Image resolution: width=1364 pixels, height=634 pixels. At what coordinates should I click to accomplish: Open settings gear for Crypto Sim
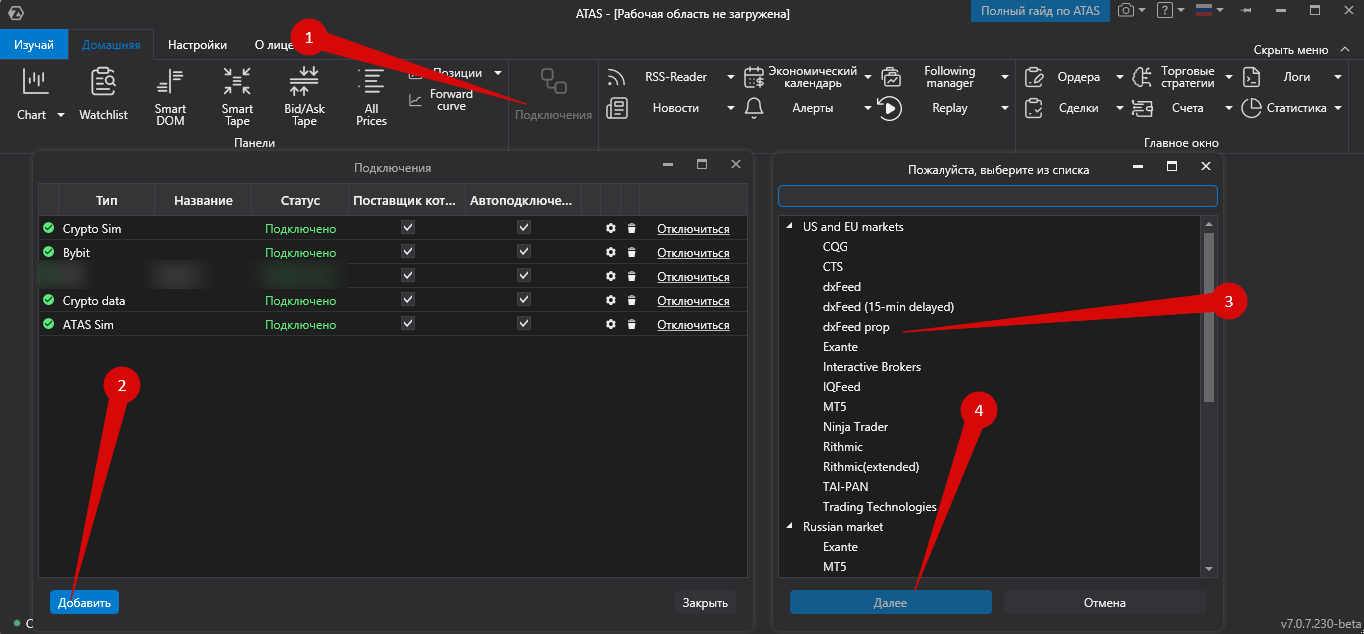pos(611,229)
